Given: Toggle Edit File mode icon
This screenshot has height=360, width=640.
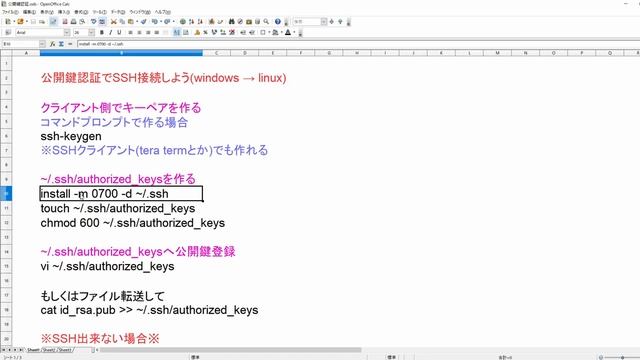Looking at the screenshot, I should coord(53,22).
